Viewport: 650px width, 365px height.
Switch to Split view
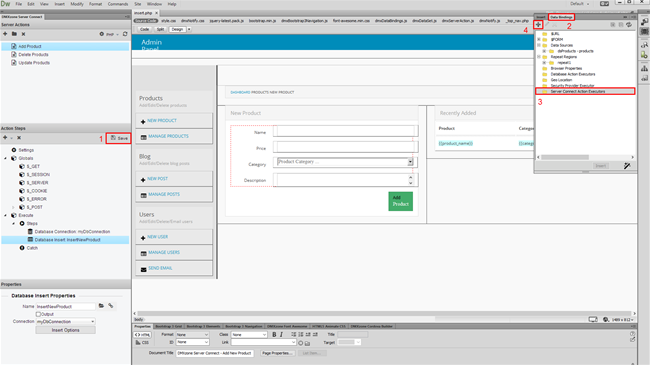(160, 29)
